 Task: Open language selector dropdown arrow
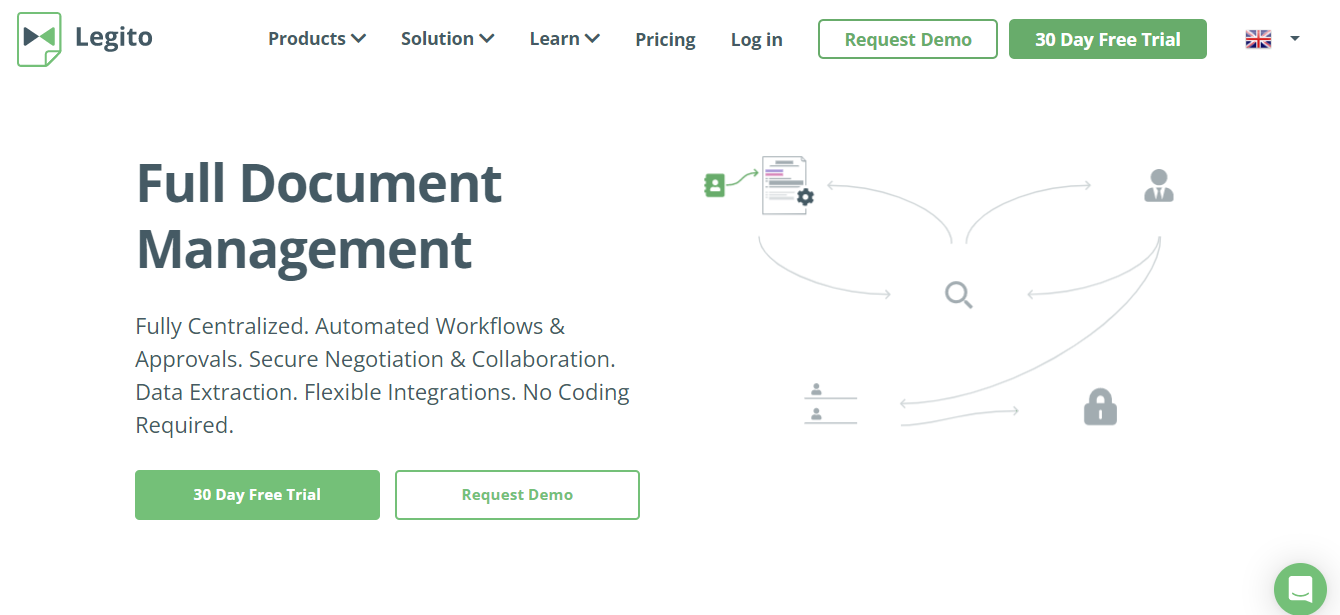coord(1295,39)
